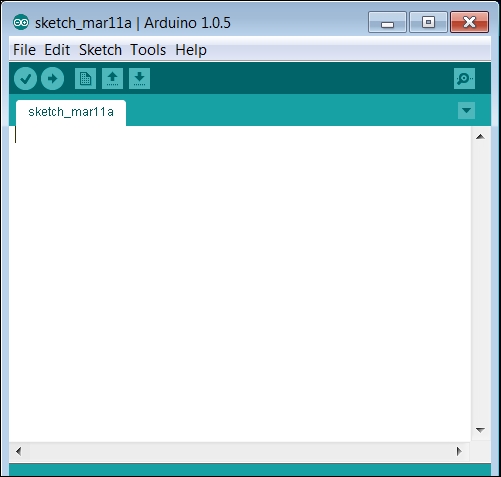
Task: Open the Sketch menu
Action: (x=100, y=50)
